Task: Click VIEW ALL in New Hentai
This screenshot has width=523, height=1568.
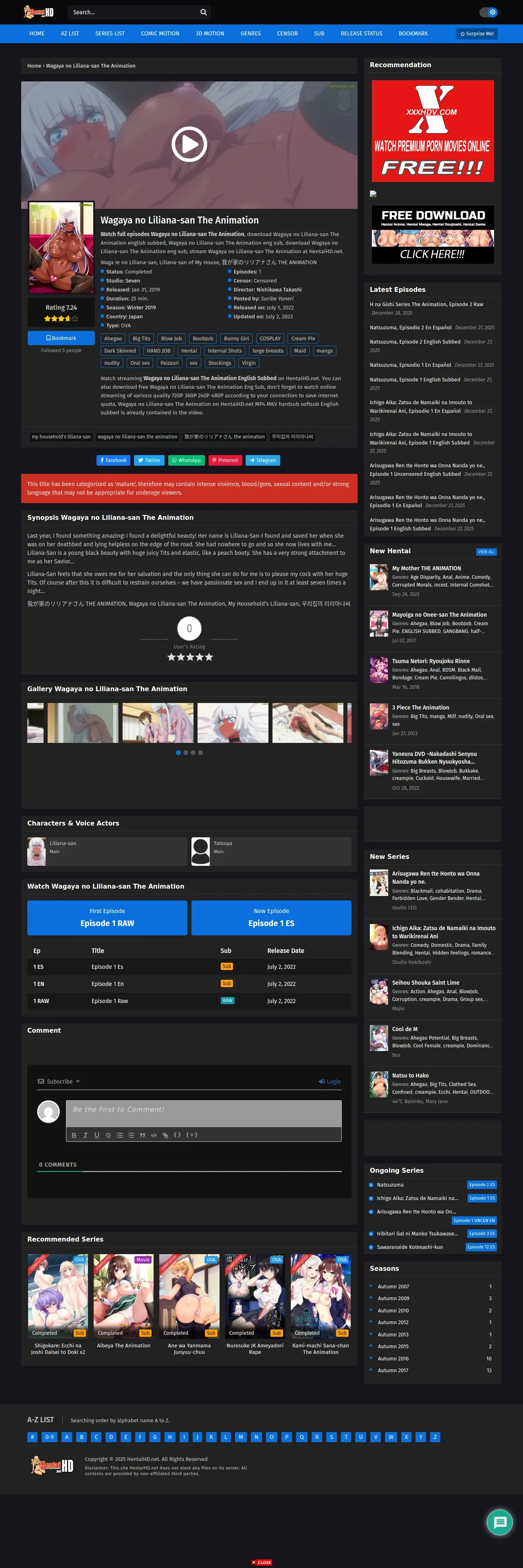Action: [486, 552]
